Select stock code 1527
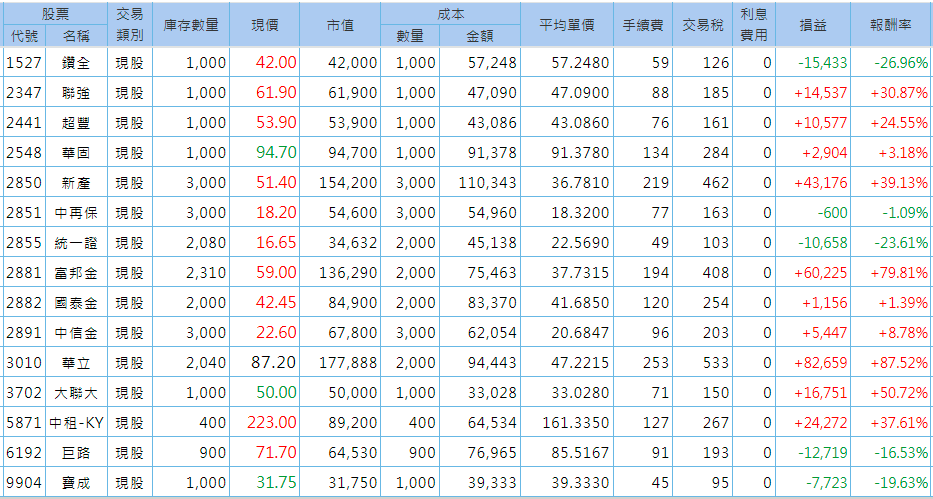 [x=24, y=62]
